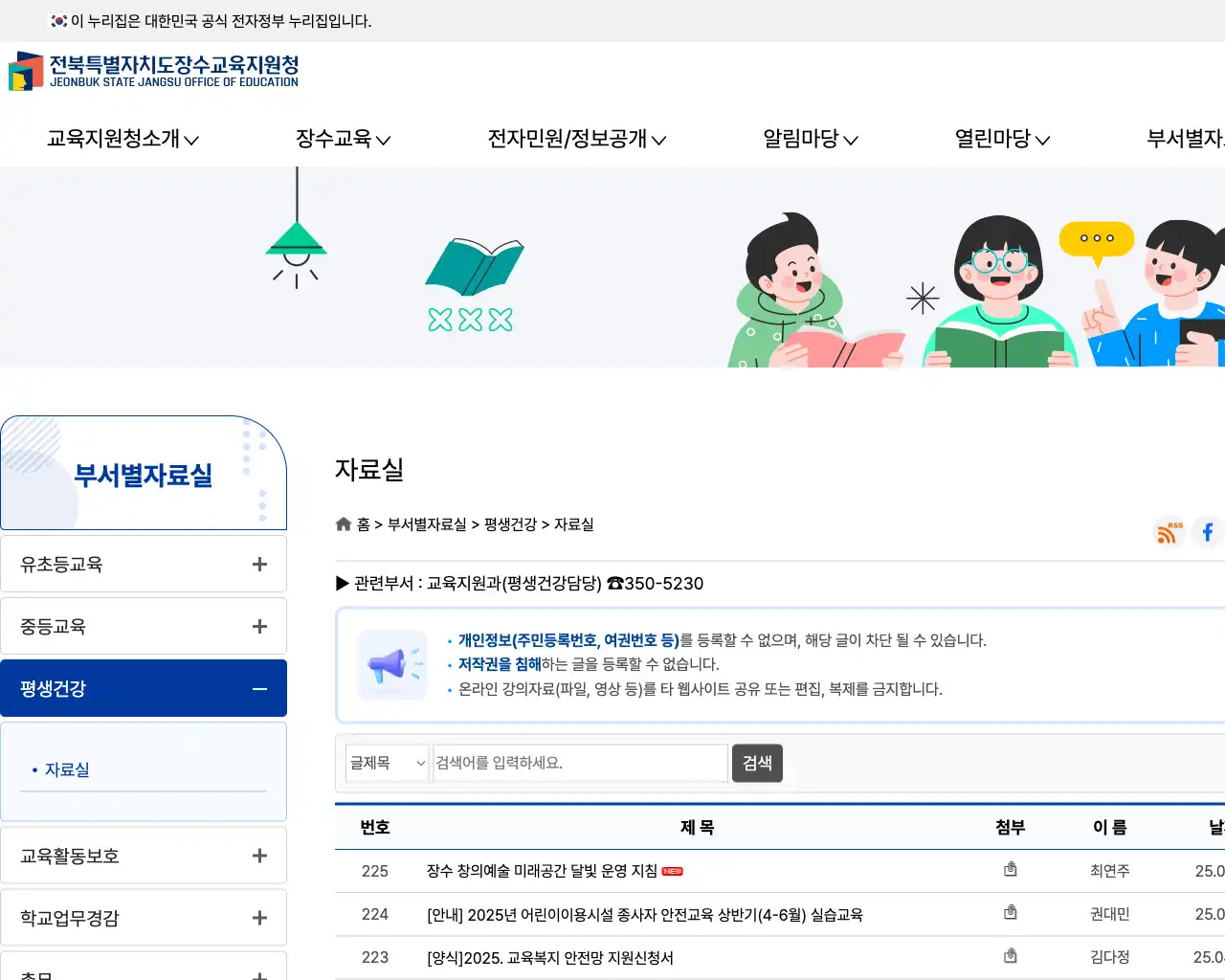This screenshot has width=1225, height=980.
Task: Click author name 최연주
Action: 1110,871
